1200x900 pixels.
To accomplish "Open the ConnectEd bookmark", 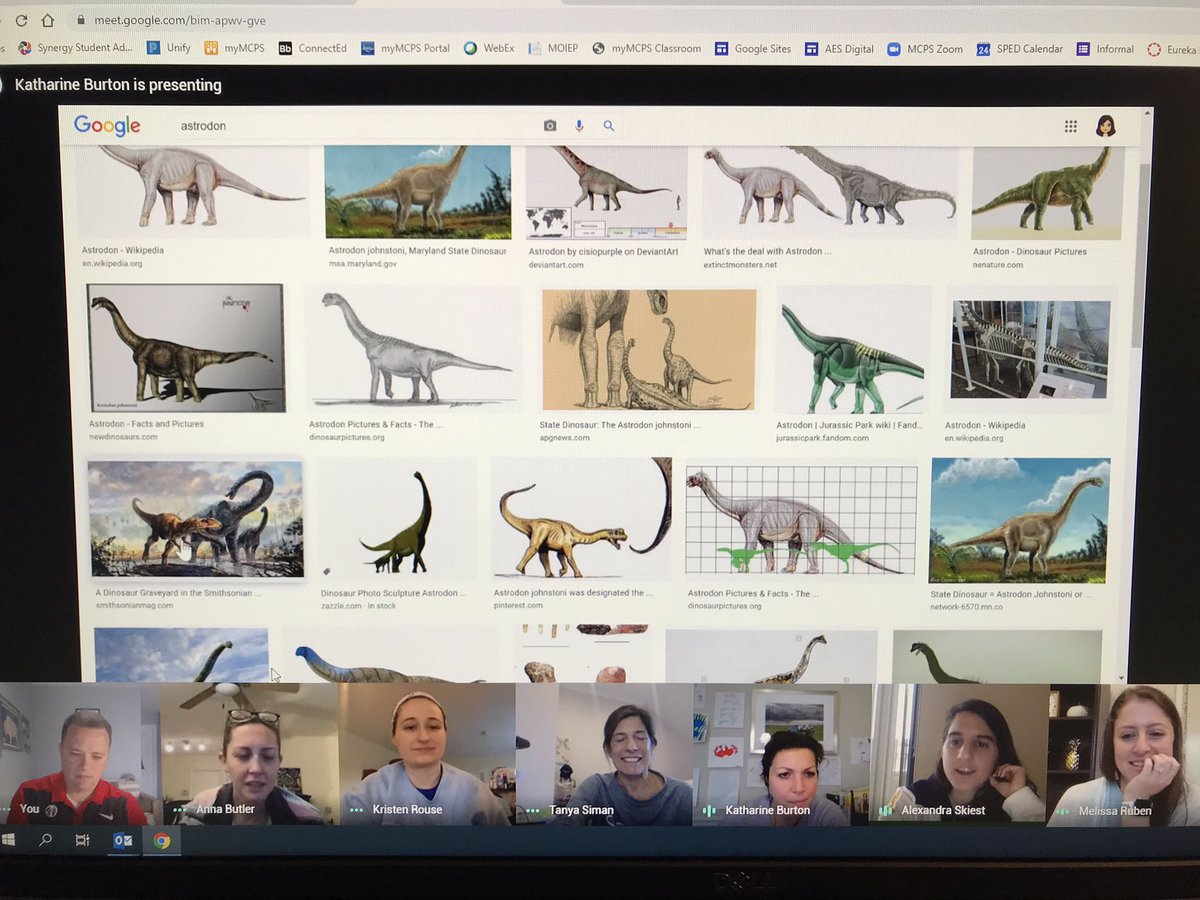I will click(x=313, y=48).
